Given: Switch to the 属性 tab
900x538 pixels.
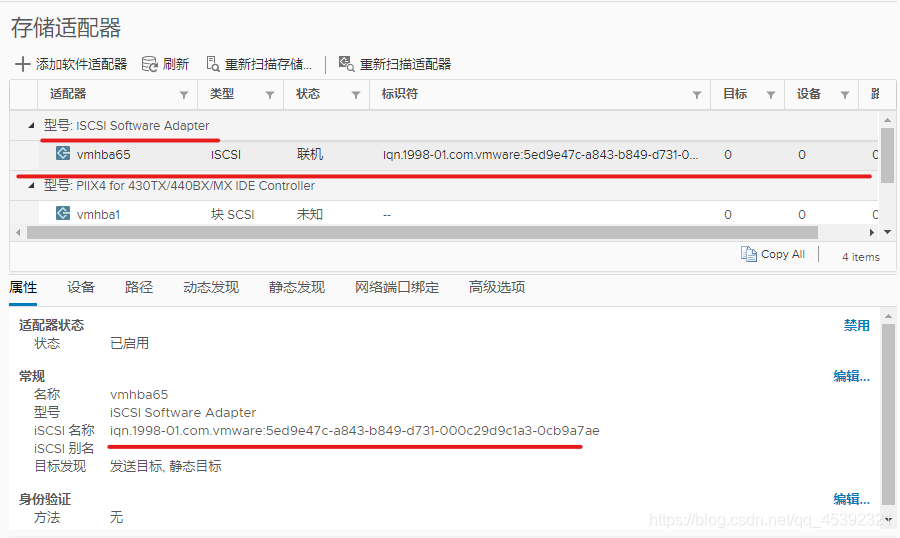Looking at the screenshot, I should [x=23, y=287].
